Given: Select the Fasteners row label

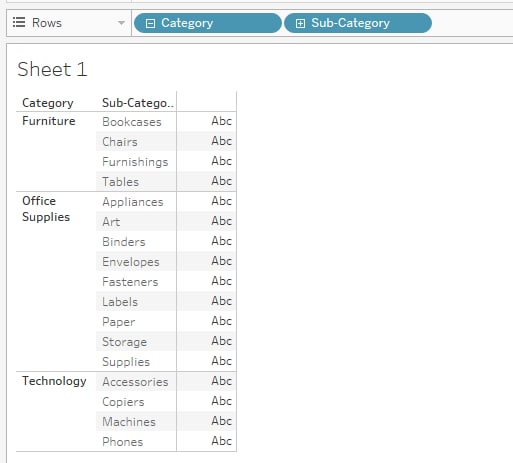Looking at the screenshot, I should click(x=130, y=282).
